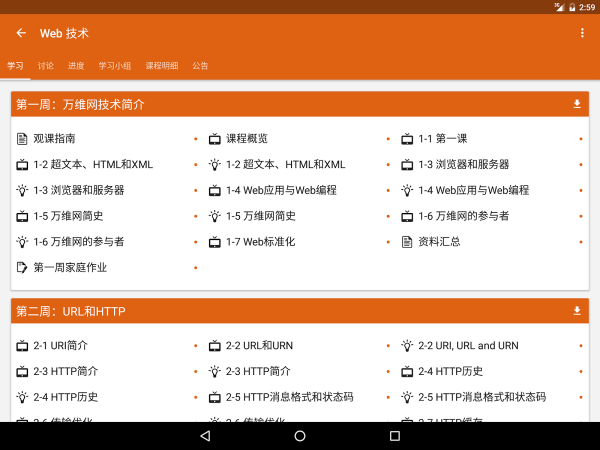600x450 pixels.
Task: Select the 公告 tab
Action: [201, 66]
